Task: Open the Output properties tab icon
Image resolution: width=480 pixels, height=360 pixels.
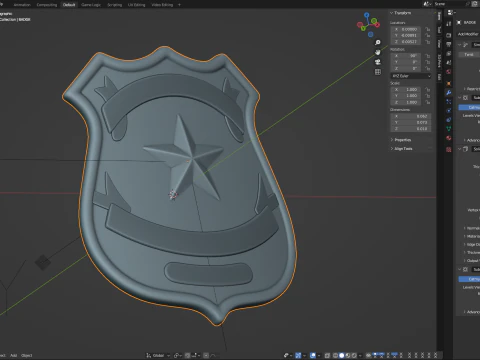Action: pos(449,44)
